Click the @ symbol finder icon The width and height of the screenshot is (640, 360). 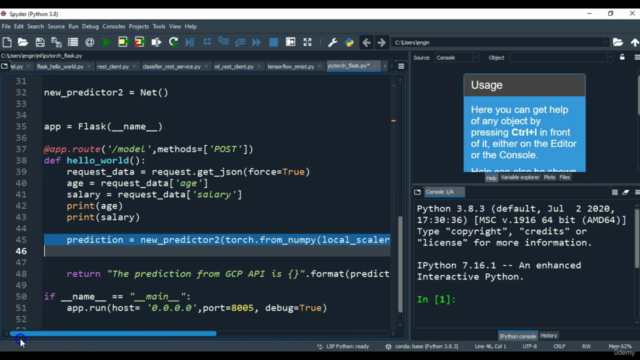click(x=89, y=42)
